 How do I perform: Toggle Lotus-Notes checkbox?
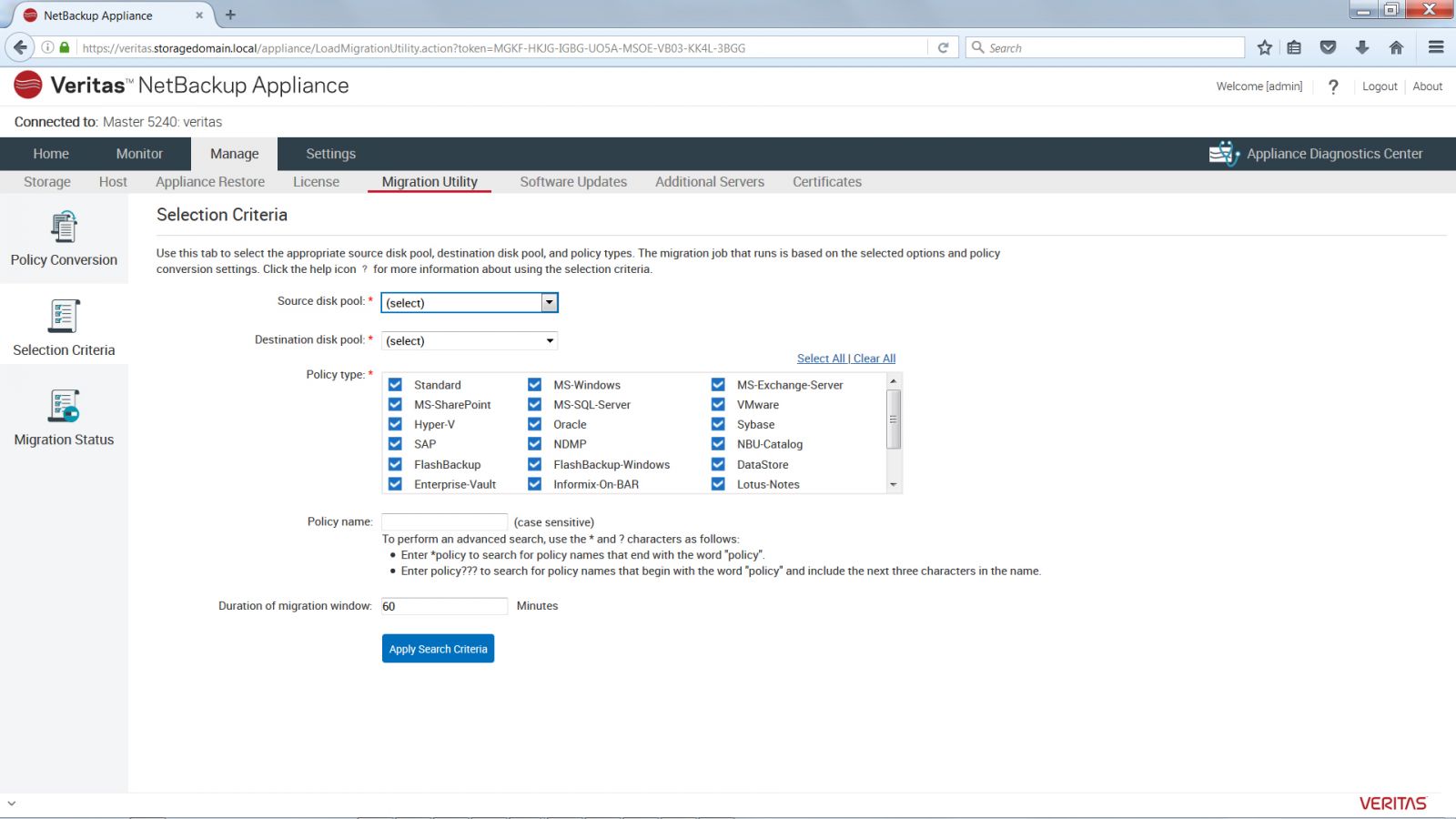click(x=718, y=484)
